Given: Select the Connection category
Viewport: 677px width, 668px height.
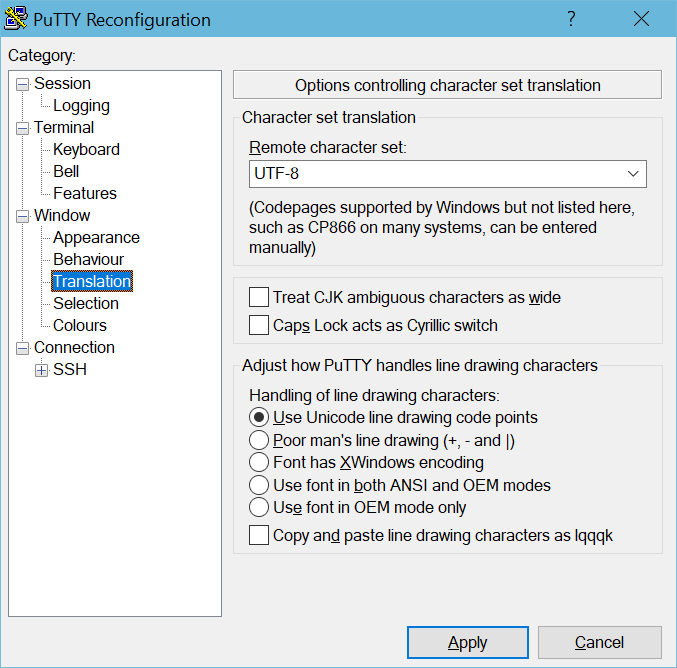Looking at the screenshot, I should (x=74, y=347).
